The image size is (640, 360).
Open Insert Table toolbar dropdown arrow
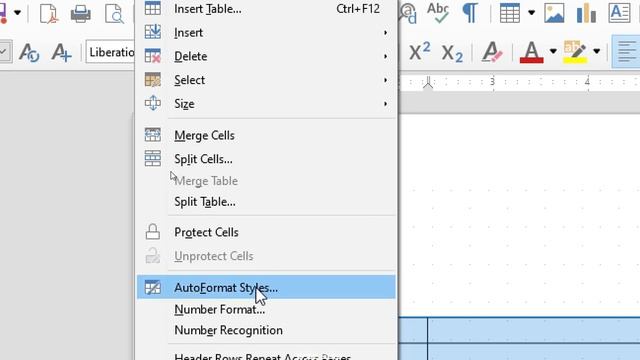[531, 13]
